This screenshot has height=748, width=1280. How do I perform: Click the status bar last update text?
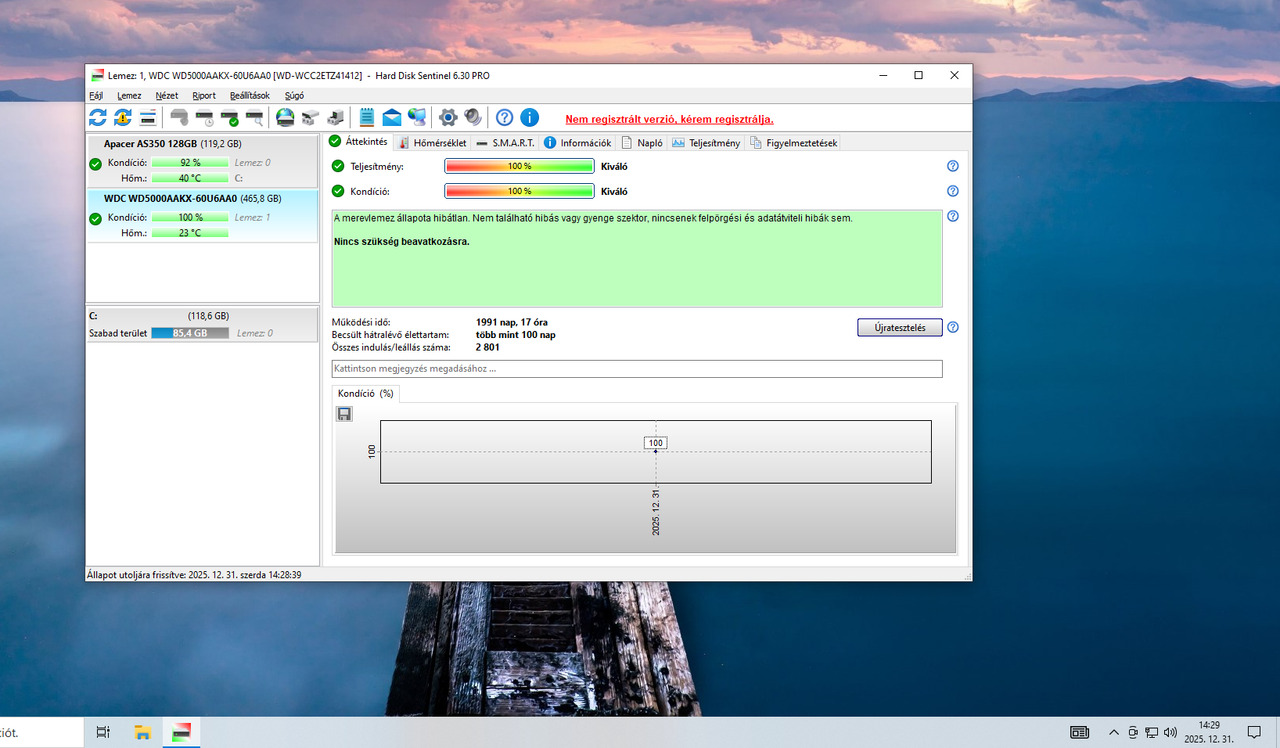pyautogui.click(x=195, y=575)
